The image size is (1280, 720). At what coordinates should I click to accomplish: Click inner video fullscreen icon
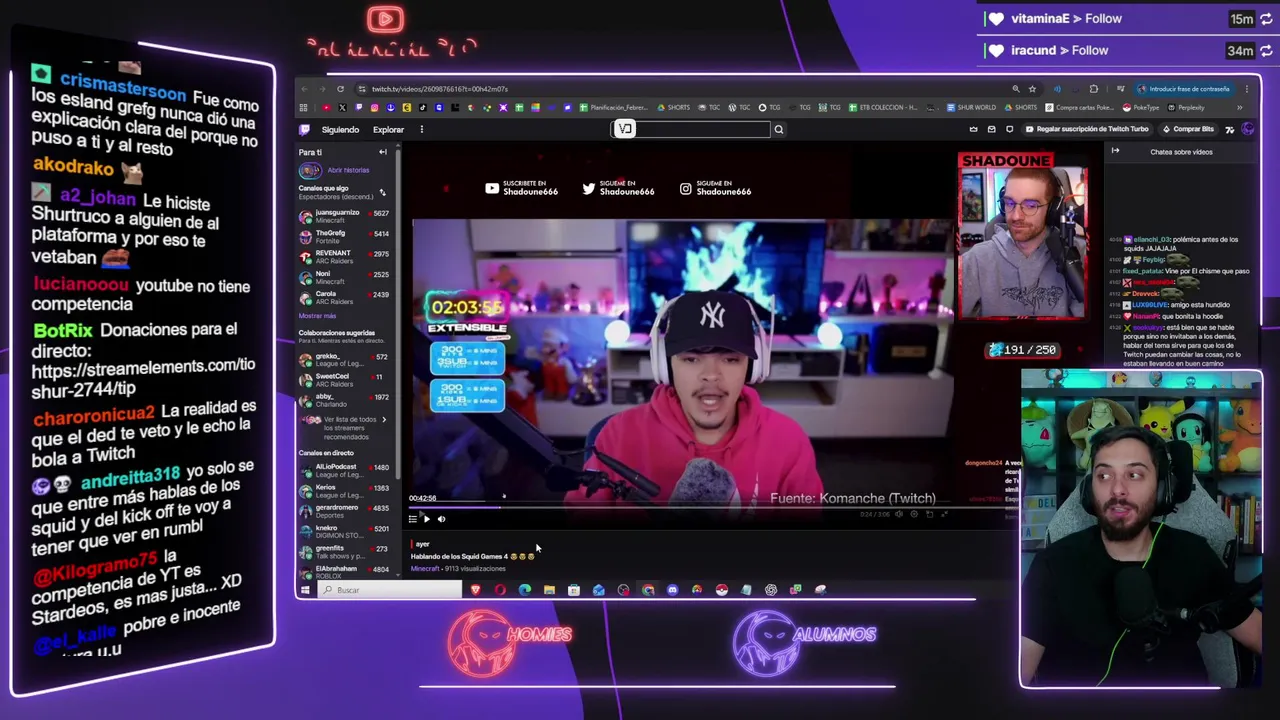tap(944, 514)
